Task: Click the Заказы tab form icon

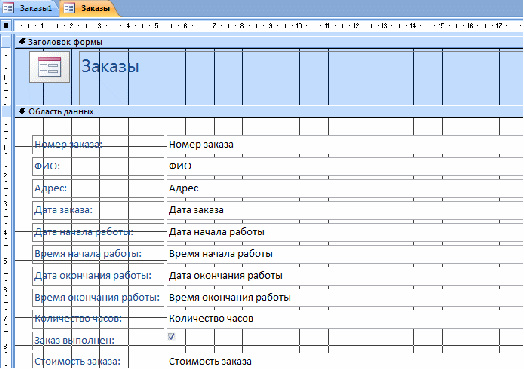Action: tap(69, 8)
